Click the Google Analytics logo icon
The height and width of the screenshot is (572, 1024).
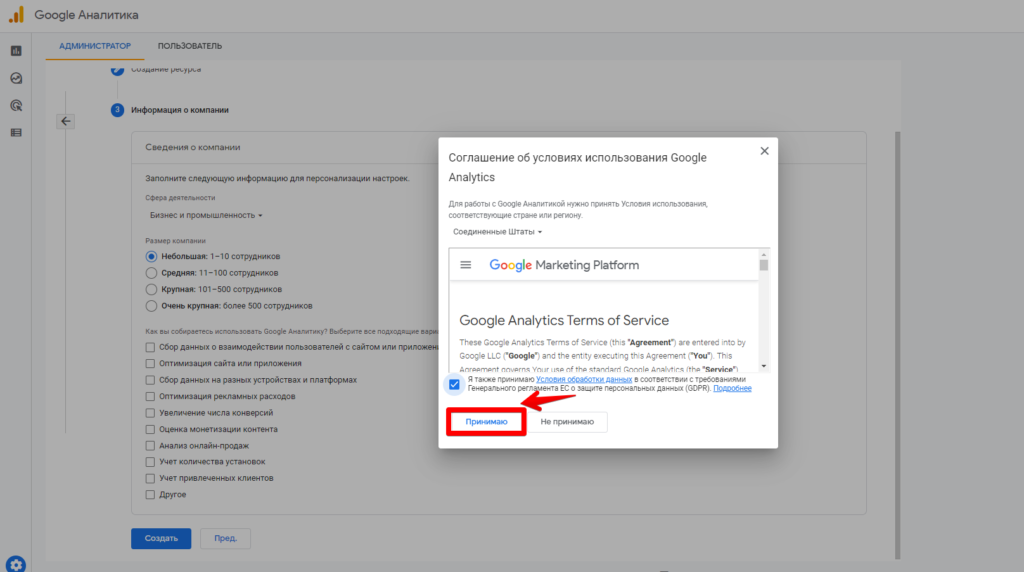click(x=16, y=14)
